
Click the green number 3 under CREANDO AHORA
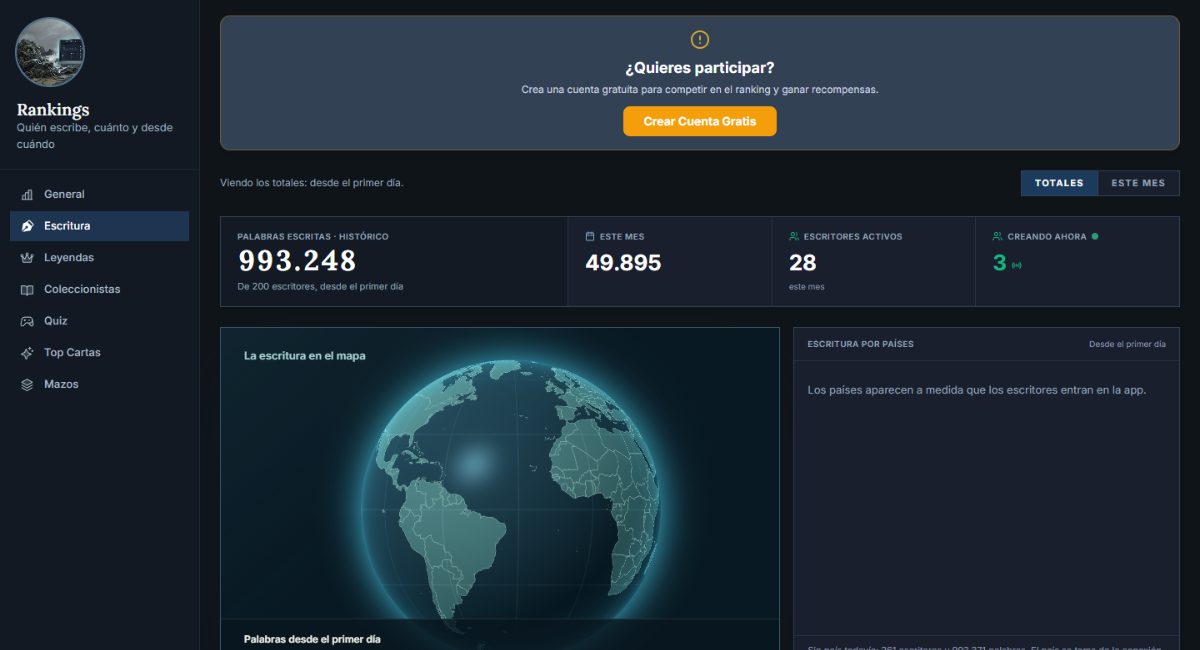(x=999, y=263)
